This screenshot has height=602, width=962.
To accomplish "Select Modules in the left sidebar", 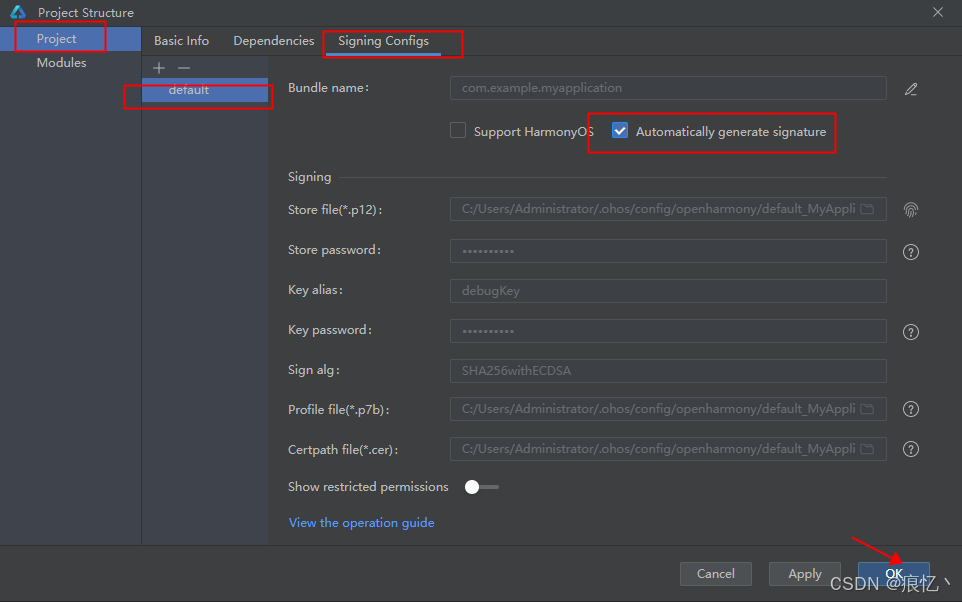I will pos(61,62).
